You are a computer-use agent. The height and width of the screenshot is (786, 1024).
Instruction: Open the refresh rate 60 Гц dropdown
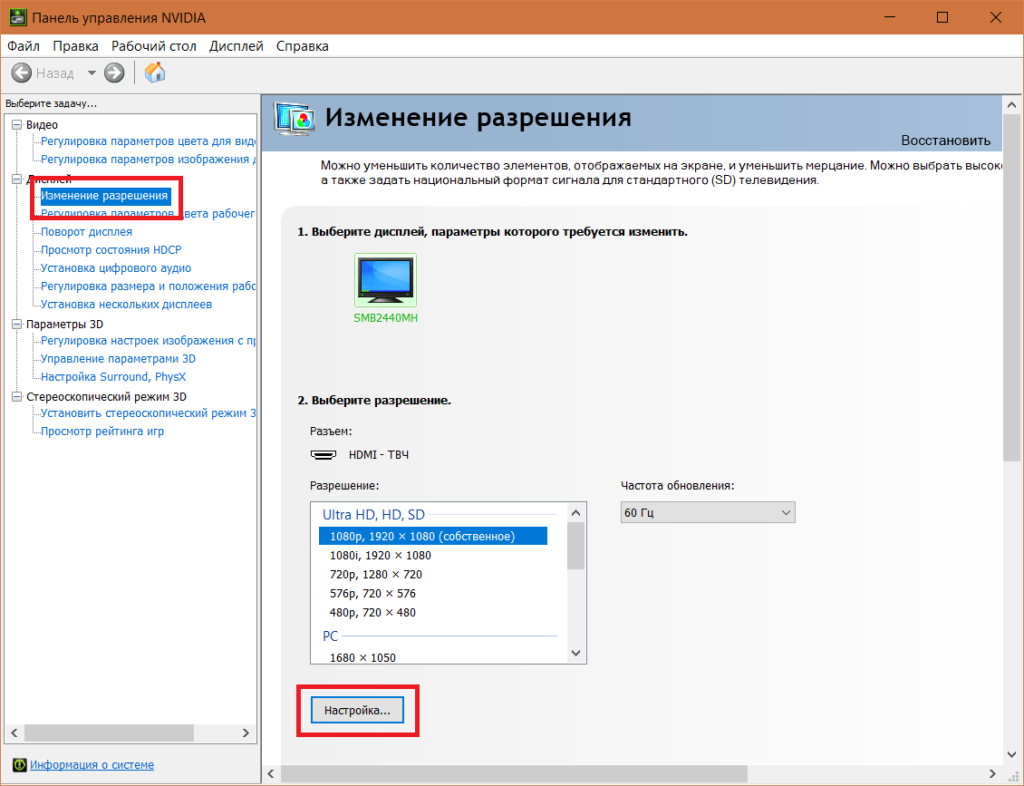pyautogui.click(x=707, y=513)
